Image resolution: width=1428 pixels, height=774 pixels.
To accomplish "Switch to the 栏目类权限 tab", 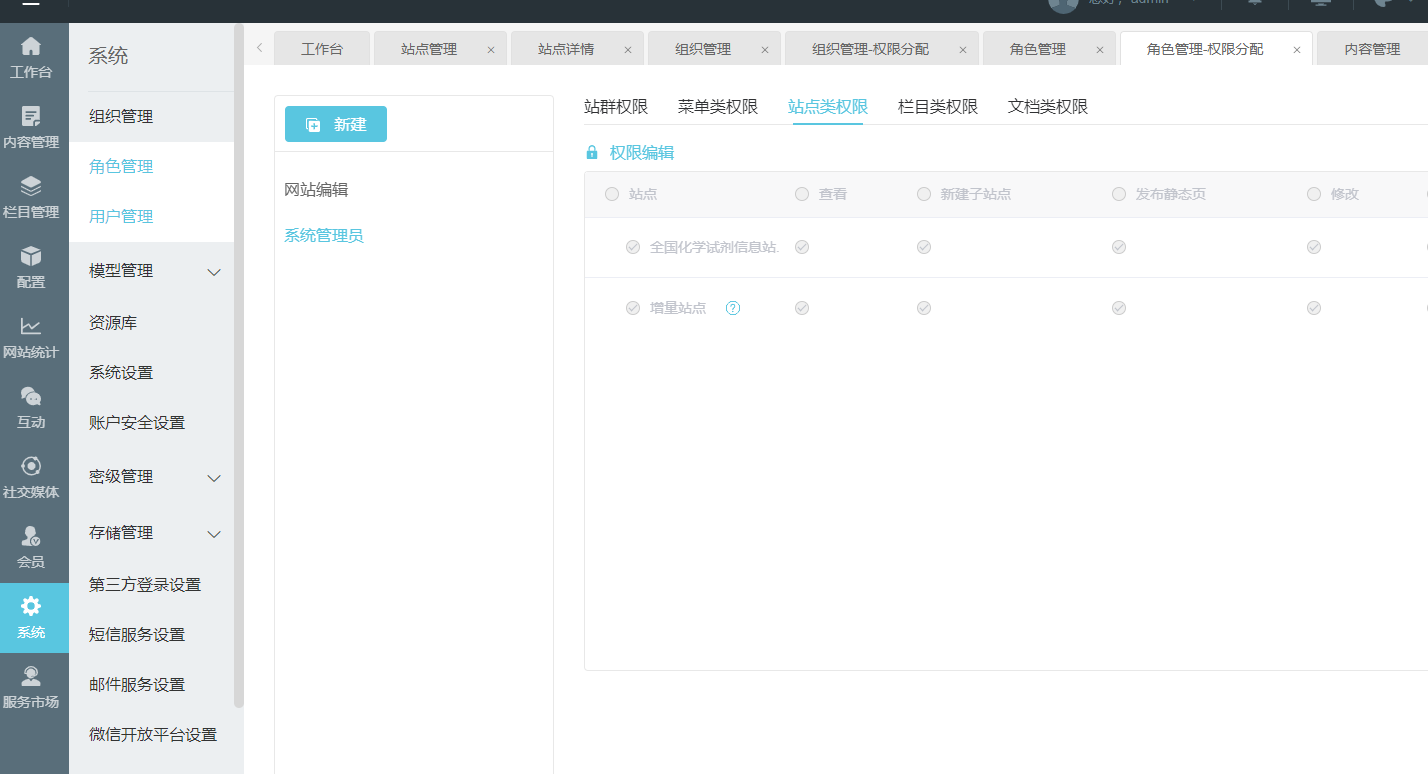I will pos(937,107).
